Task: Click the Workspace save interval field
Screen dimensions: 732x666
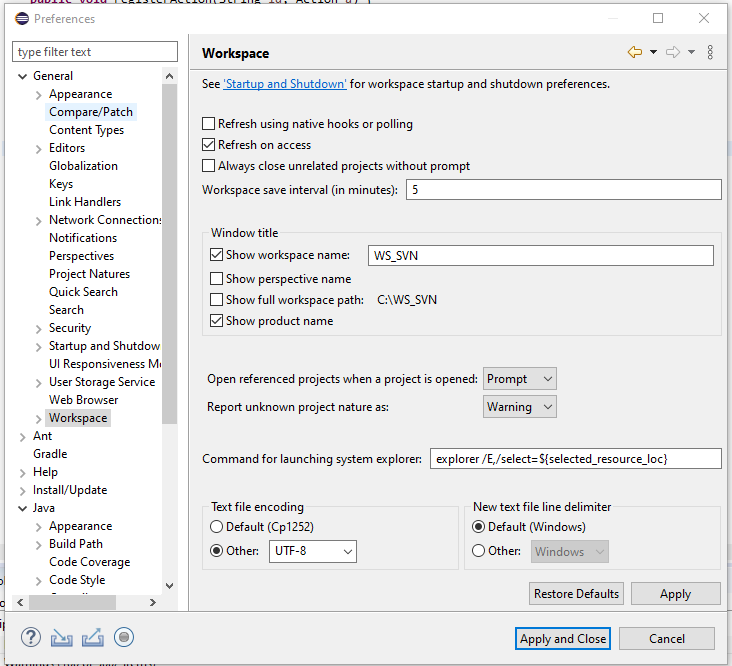Action: (563, 190)
